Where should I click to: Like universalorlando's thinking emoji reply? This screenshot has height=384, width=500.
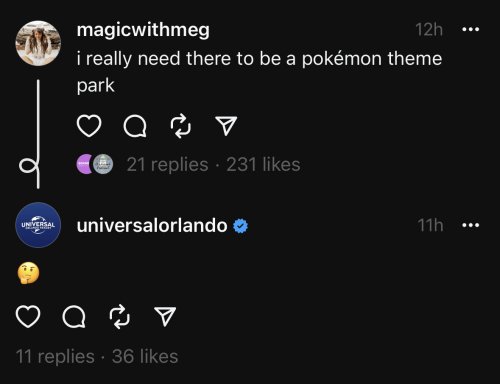[28, 317]
